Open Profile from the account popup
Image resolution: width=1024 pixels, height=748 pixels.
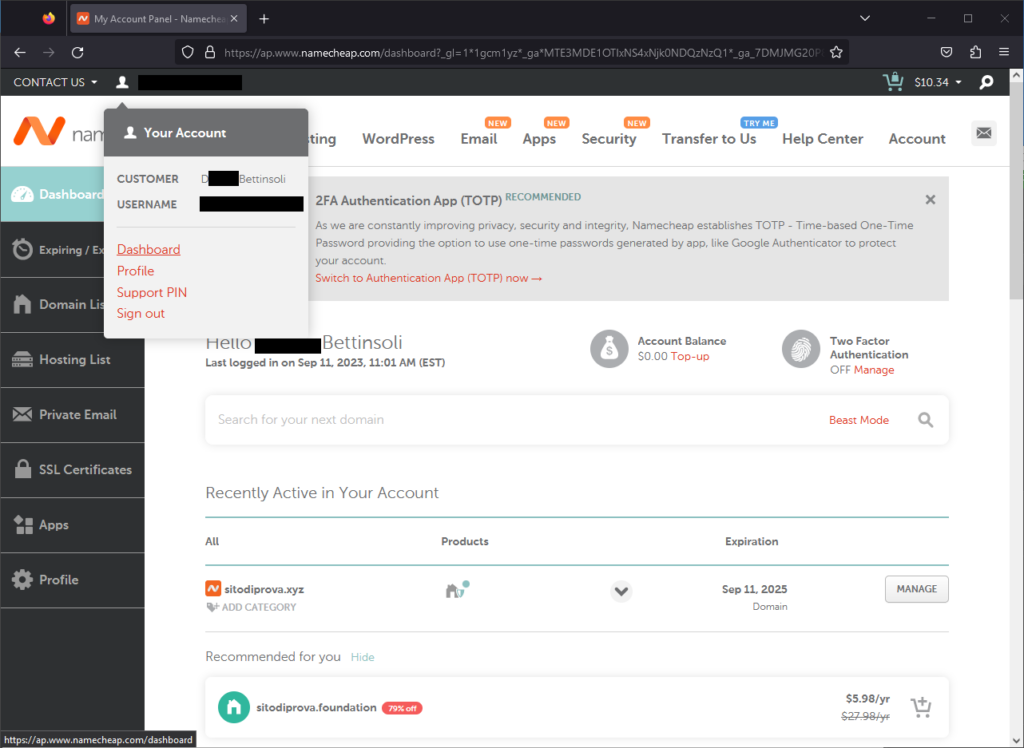(x=135, y=271)
